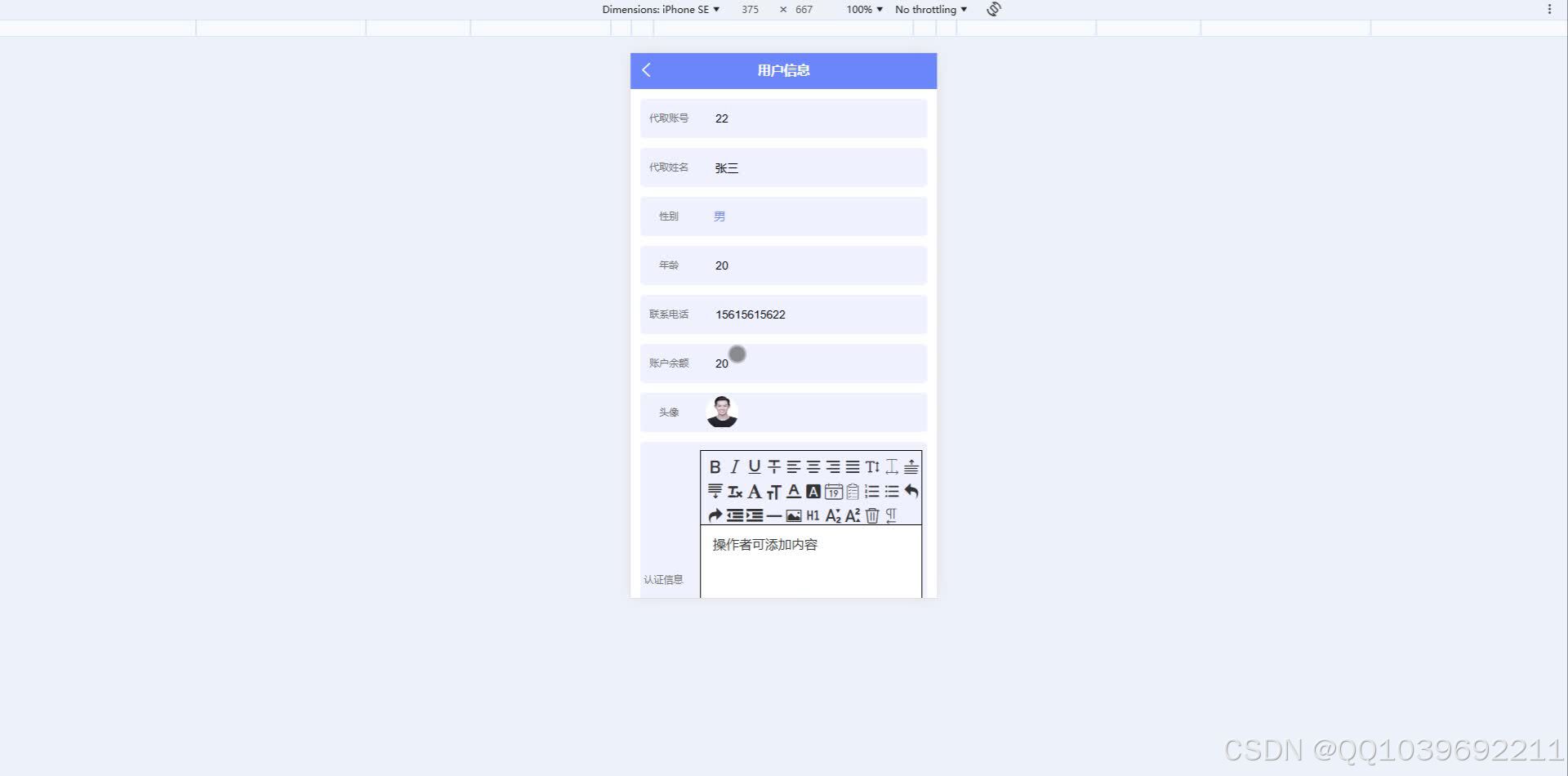The width and height of the screenshot is (1568, 776).
Task: Apply superscript formatting to text
Action: click(853, 515)
